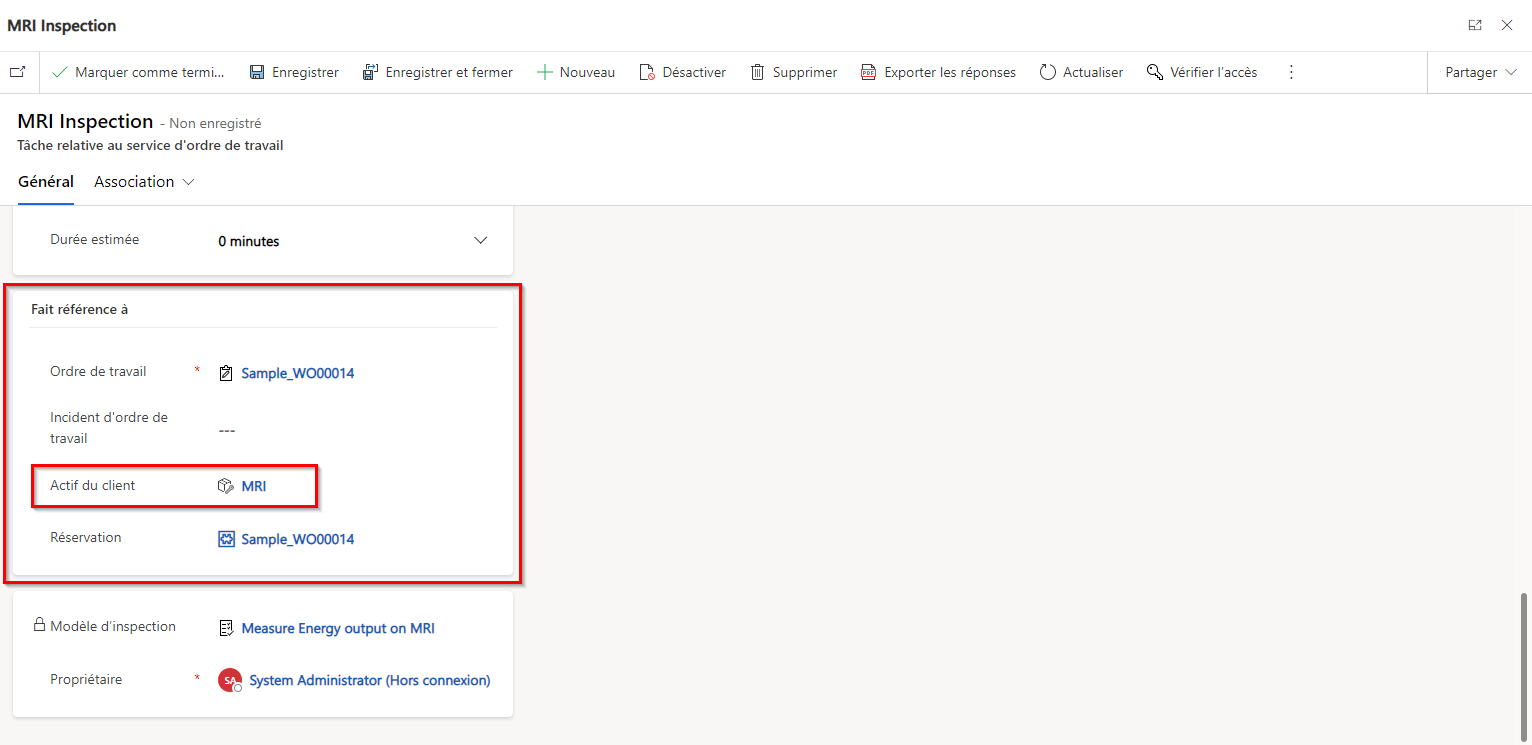The height and width of the screenshot is (745, 1532).
Task: Click the réservation booking icon
Action: [226, 538]
